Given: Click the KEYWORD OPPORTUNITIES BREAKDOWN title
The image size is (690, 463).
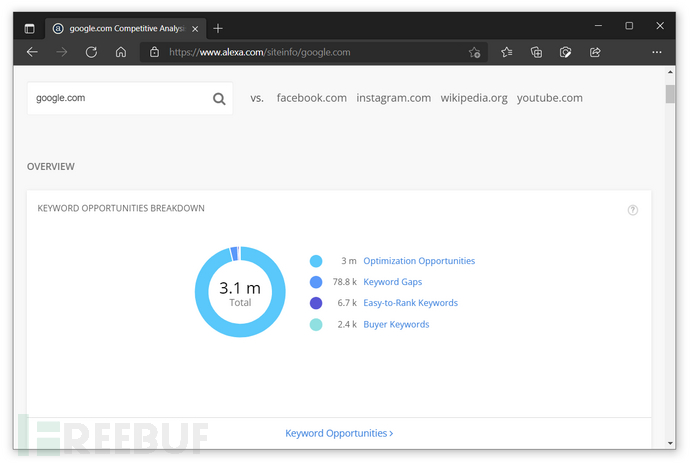Looking at the screenshot, I should [x=121, y=208].
